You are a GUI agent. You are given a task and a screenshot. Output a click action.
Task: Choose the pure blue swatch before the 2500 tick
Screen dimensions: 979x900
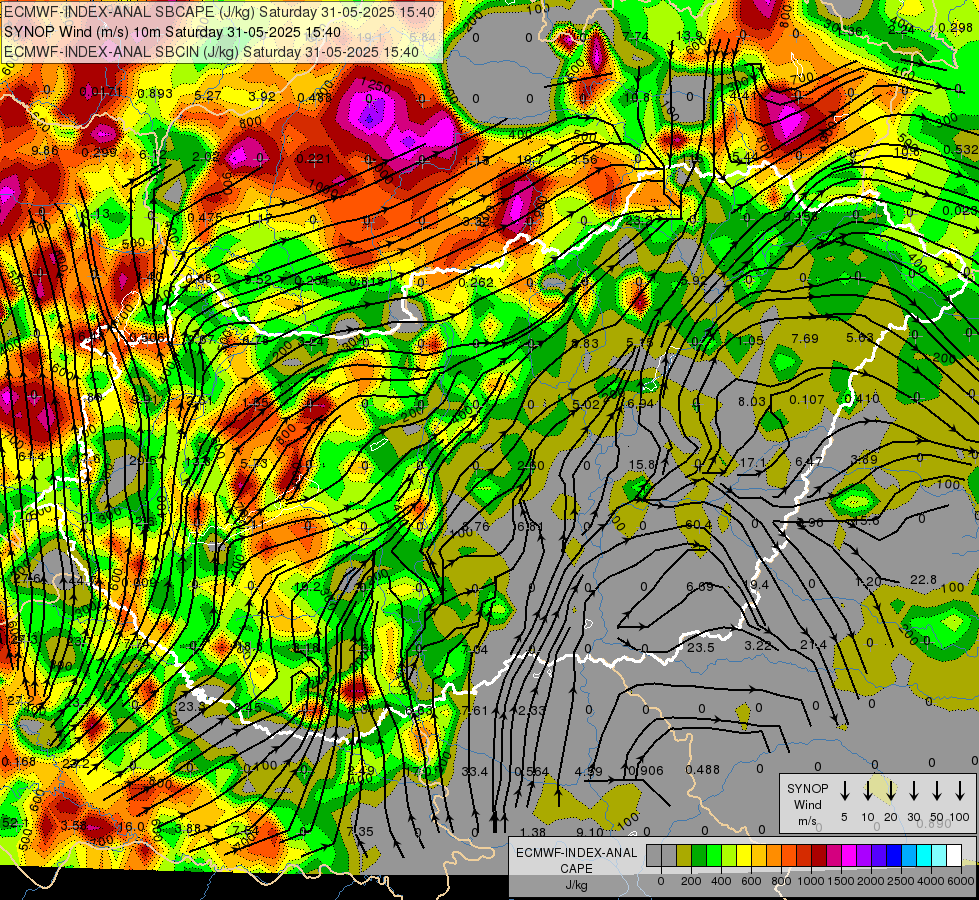(895, 855)
